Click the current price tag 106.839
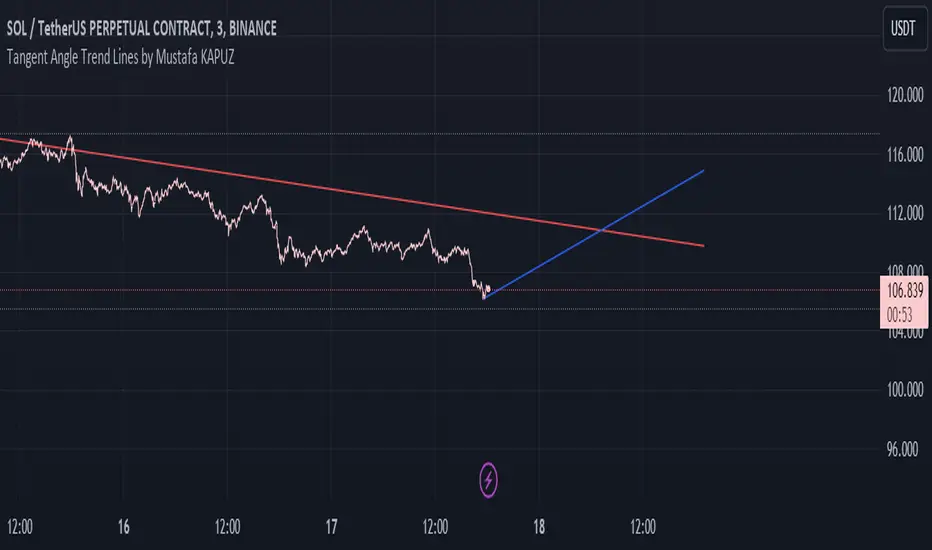932x550 pixels. pos(906,290)
